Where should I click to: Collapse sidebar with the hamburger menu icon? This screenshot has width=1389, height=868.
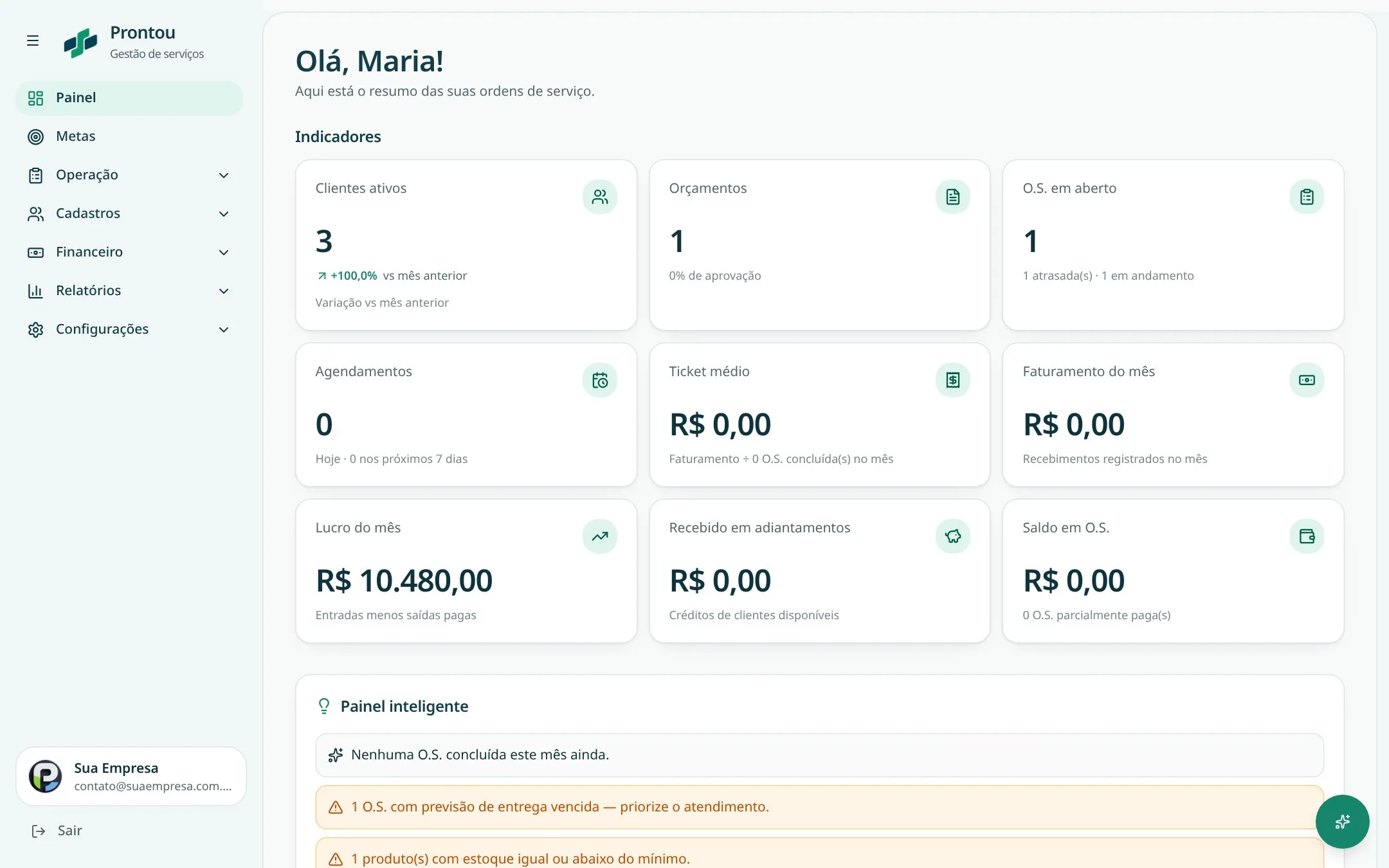[x=33, y=41]
